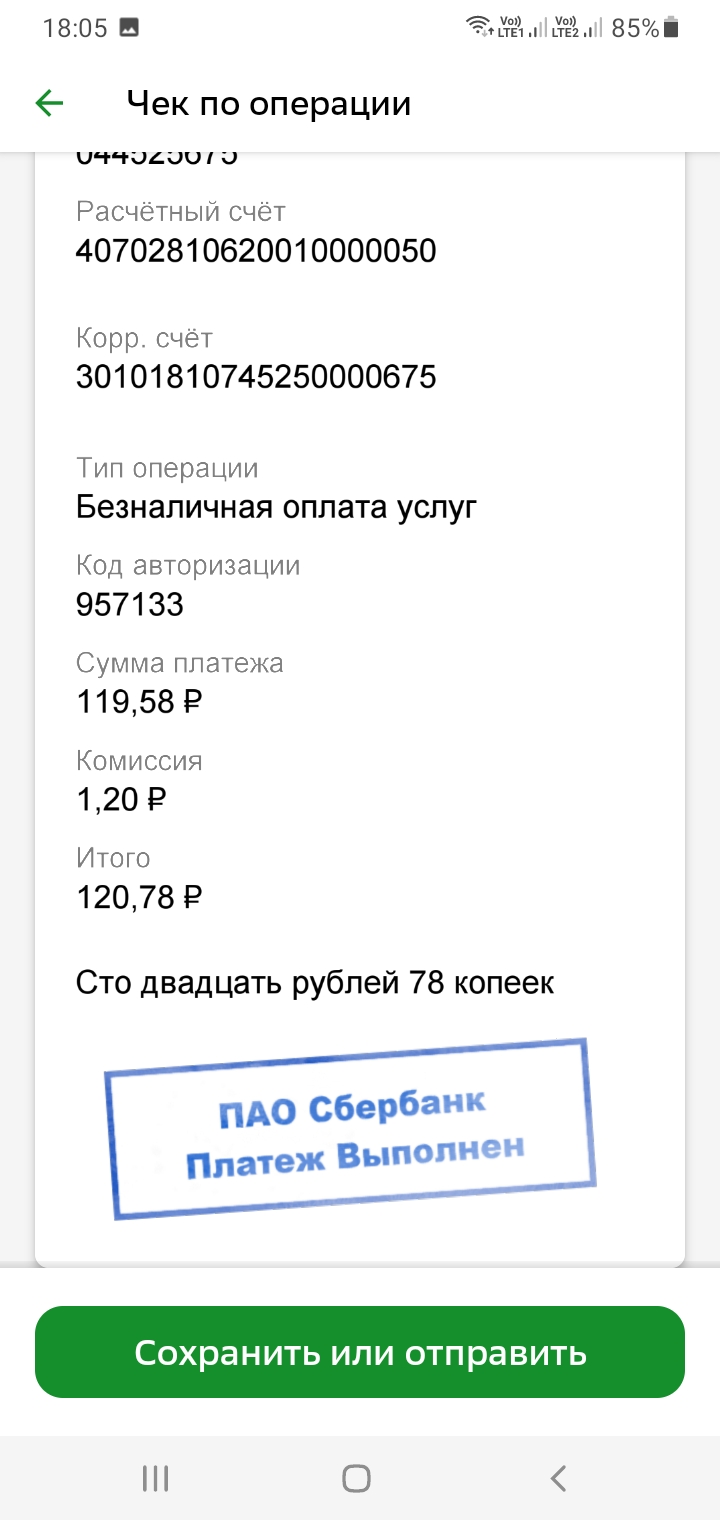Tap the Комиссия value 1,20 ₽

click(121, 799)
